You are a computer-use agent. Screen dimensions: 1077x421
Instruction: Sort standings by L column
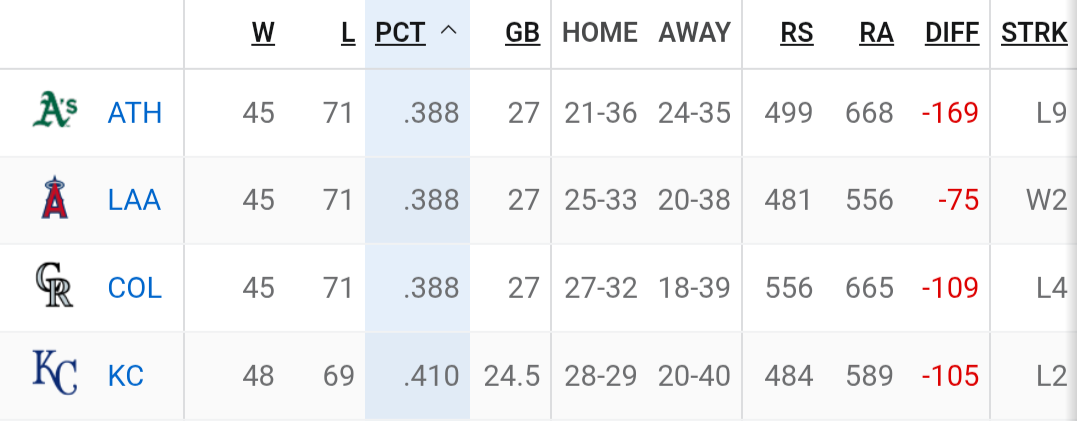pyautogui.click(x=348, y=32)
